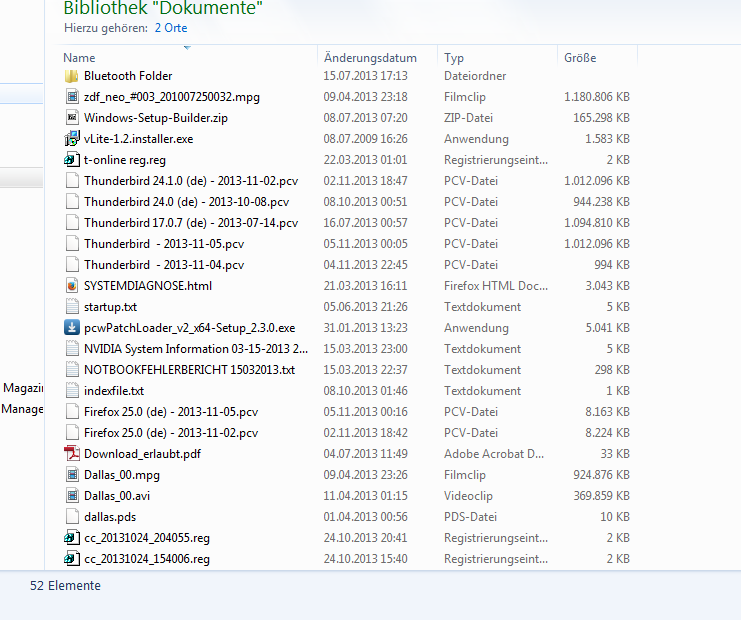Click the date 31.01.2013 13:23
This screenshot has height=620, width=741.
tap(365, 328)
